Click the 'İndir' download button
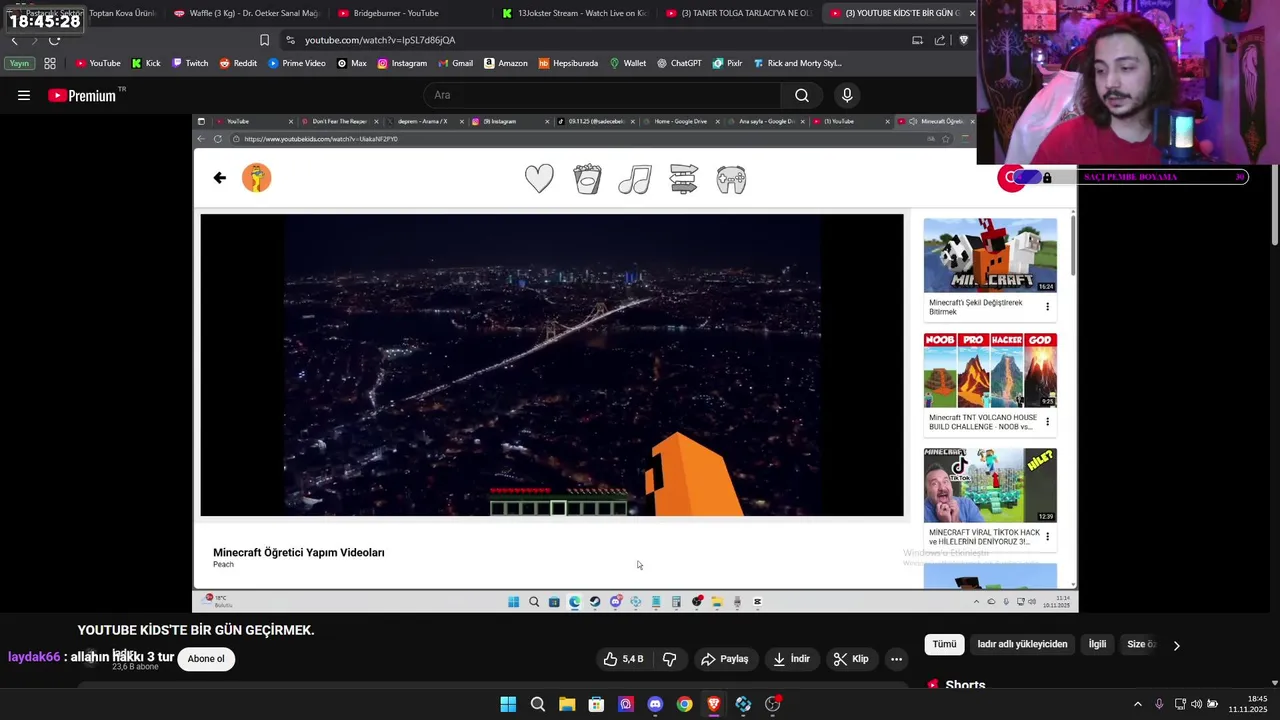Screen dimensions: 1280x720 tap(792, 659)
